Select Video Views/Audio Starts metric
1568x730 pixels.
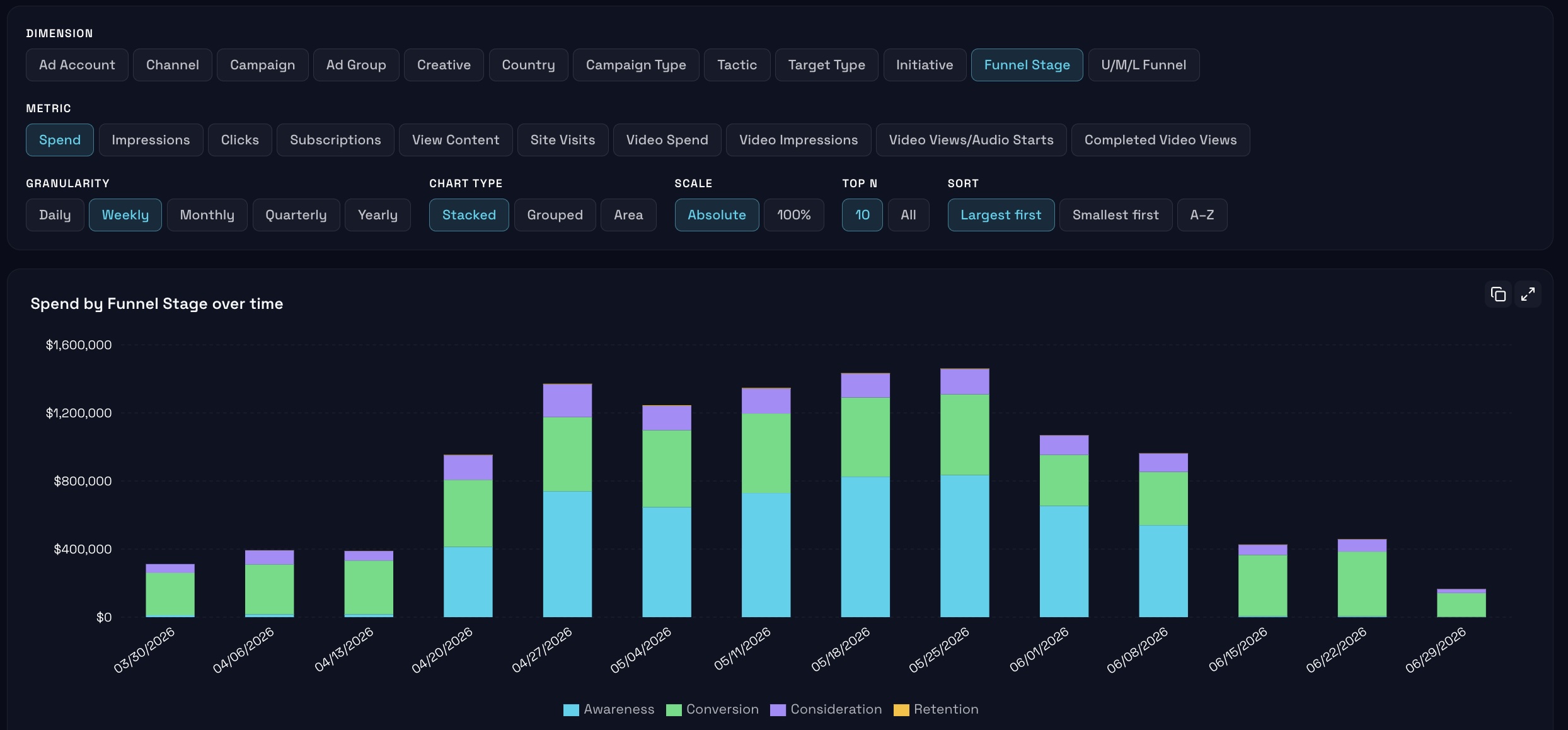click(x=971, y=140)
